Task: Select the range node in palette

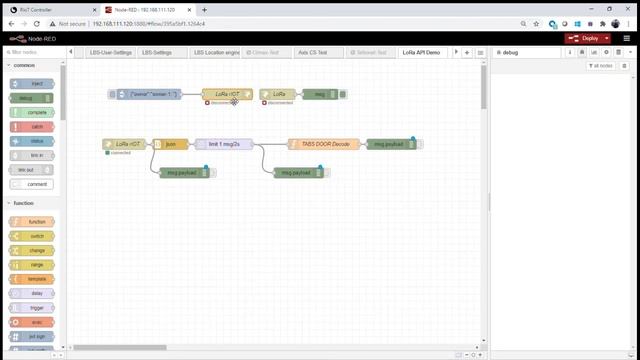Action: (x=32, y=265)
